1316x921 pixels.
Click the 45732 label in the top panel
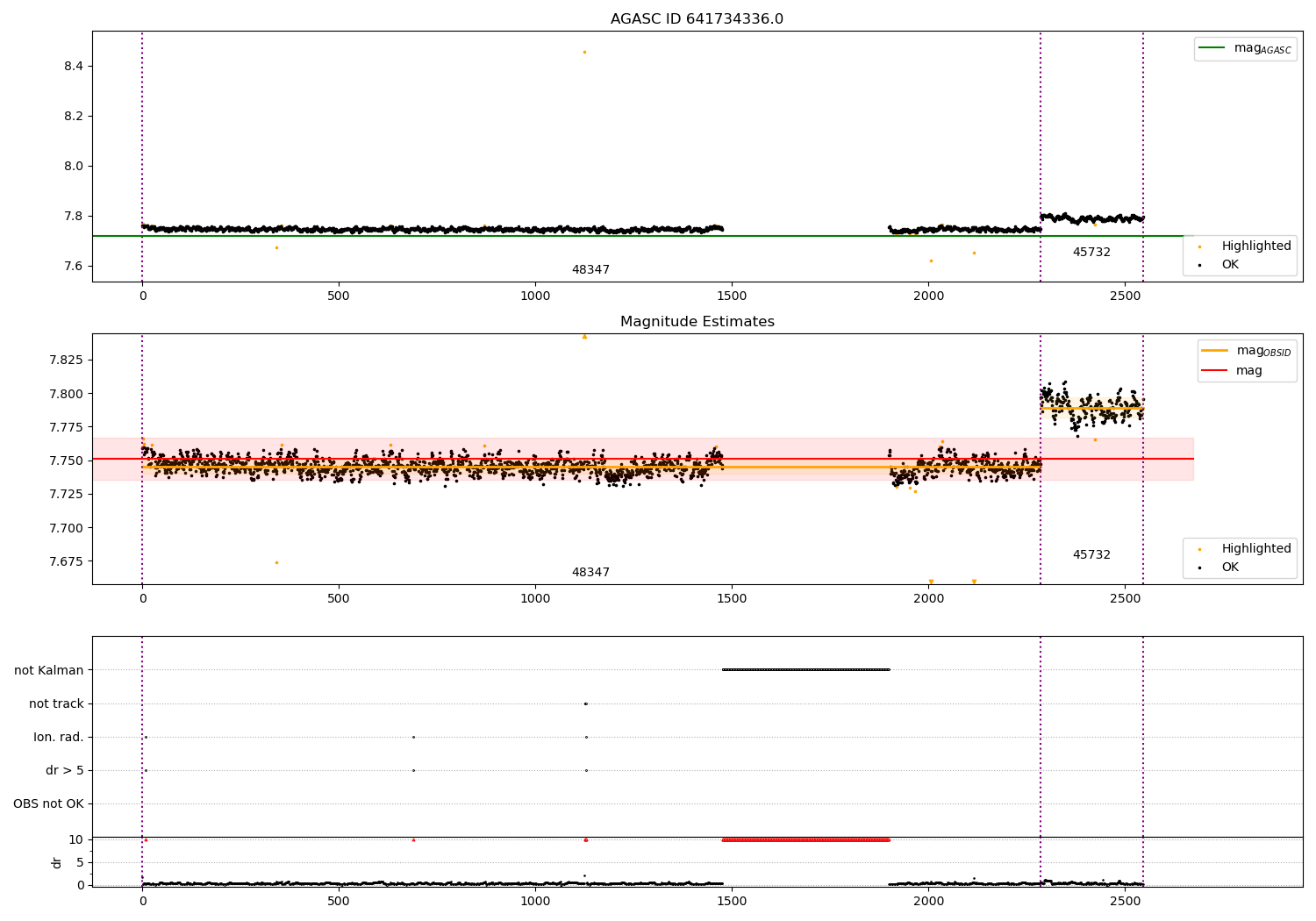point(1091,253)
